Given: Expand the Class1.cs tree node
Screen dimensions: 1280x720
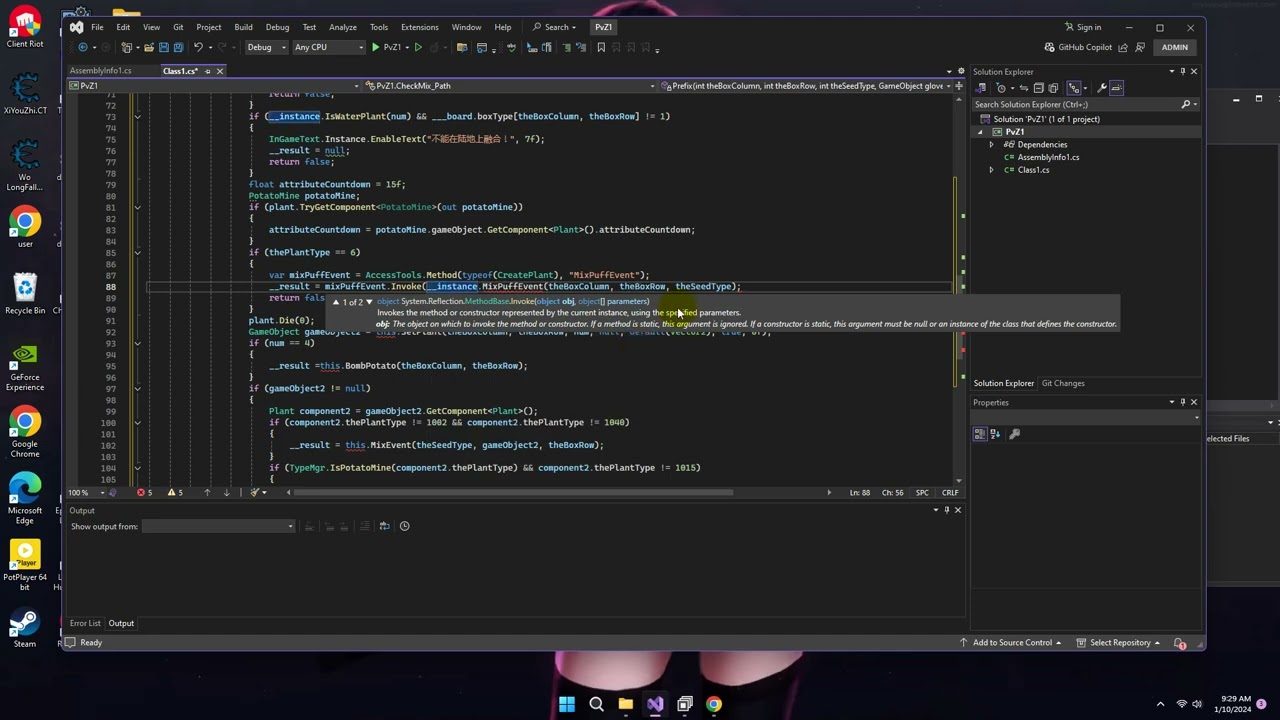Looking at the screenshot, I should (991, 170).
